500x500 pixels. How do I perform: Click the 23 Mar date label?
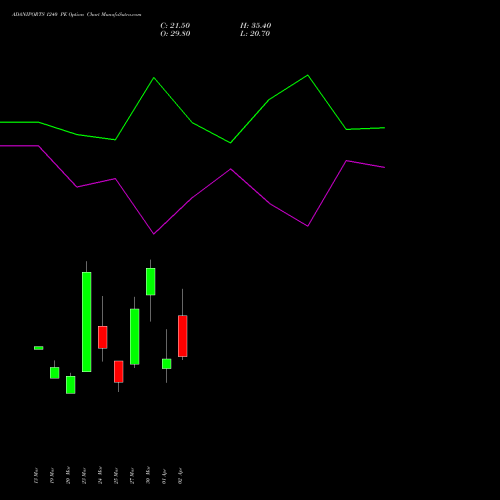pos(84,476)
